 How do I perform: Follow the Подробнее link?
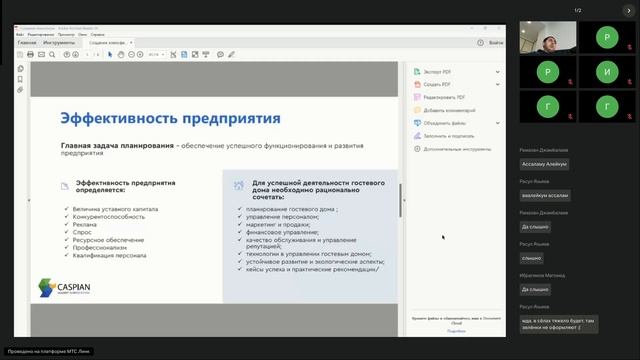click(x=456, y=331)
